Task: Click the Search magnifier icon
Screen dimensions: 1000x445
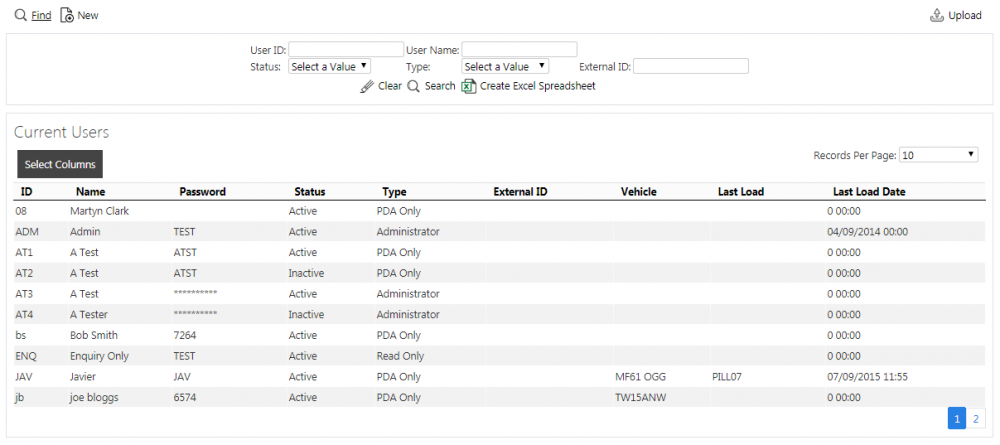Action: 413,86
